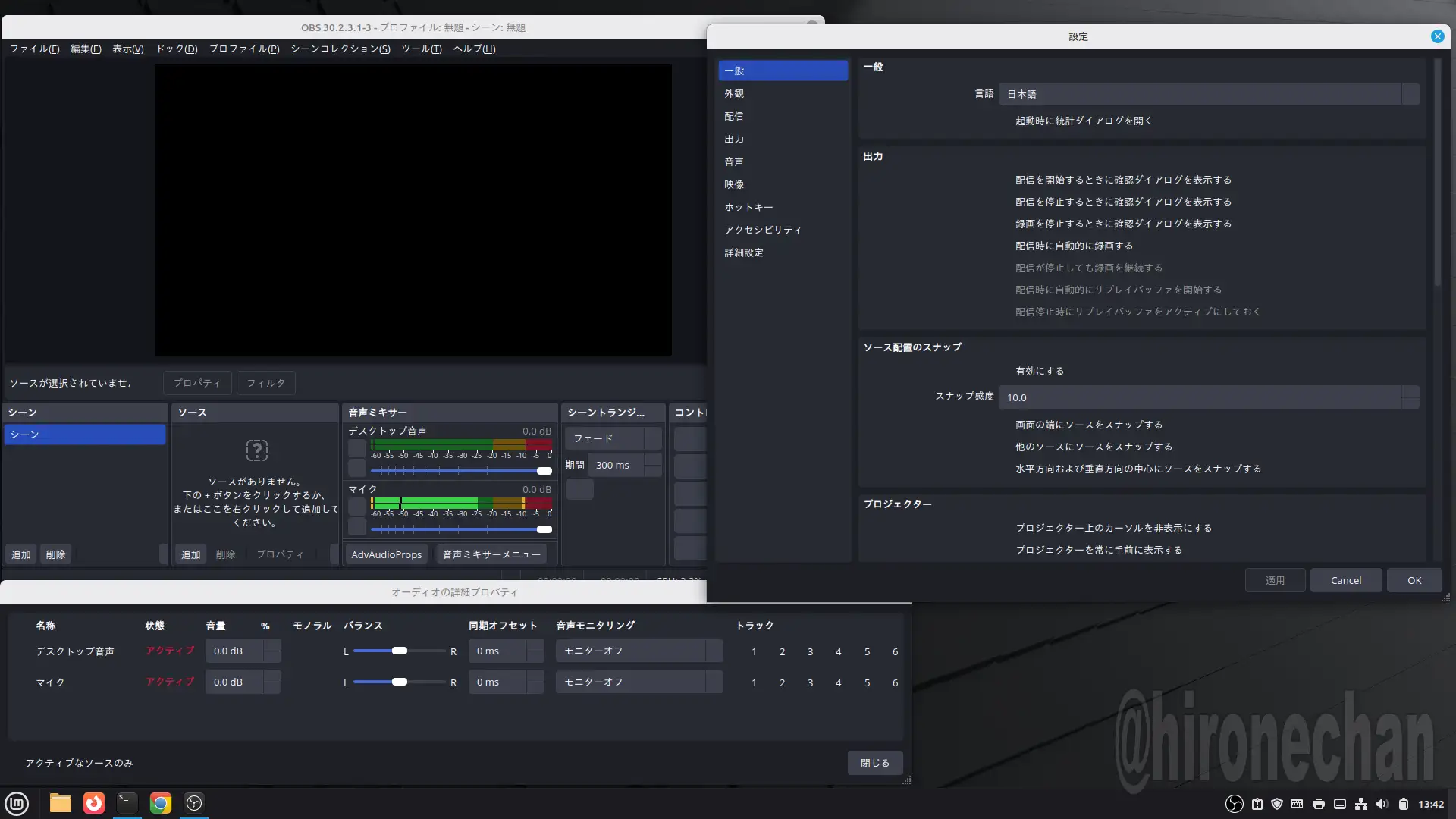Select ホットキー in settings sidebar
Image resolution: width=1456 pixels, height=819 pixels.
coord(748,207)
